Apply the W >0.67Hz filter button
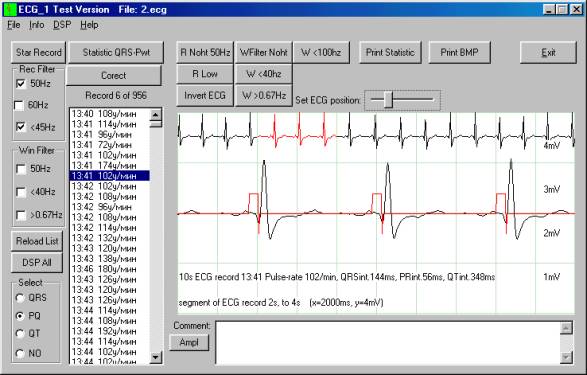This screenshot has height=375, width=587. [x=264, y=95]
